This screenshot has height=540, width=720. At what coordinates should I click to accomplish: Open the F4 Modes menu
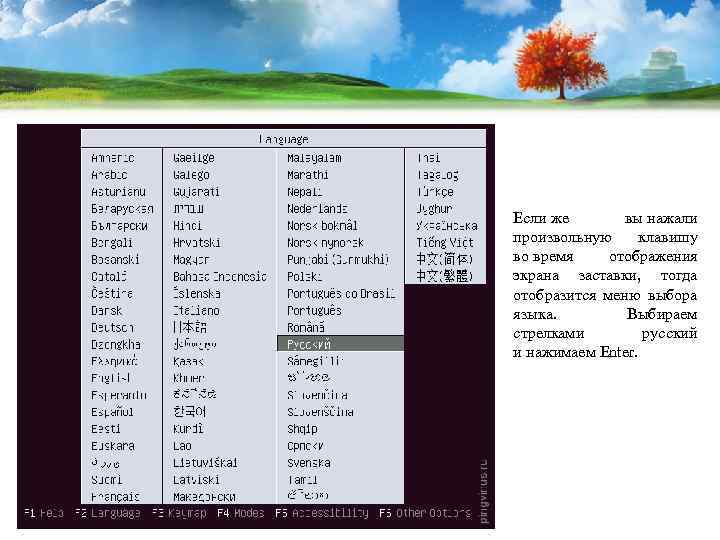click(241, 512)
